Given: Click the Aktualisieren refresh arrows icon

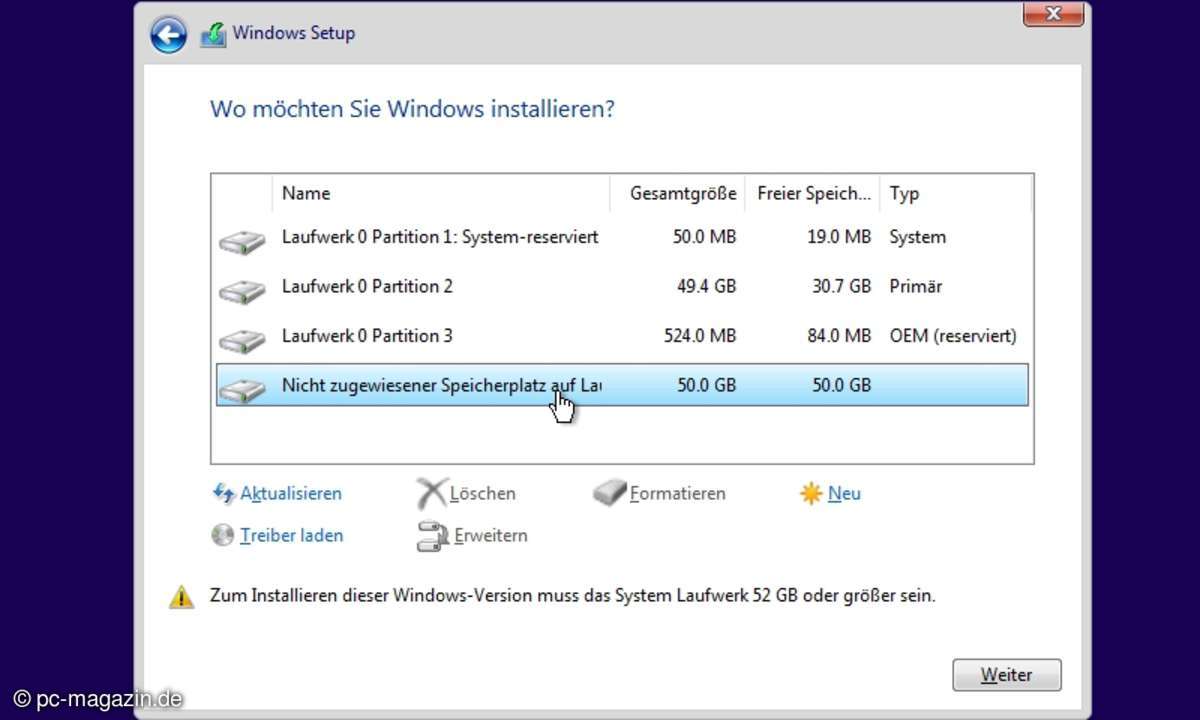Looking at the screenshot, I should click(x=223, y=493).
